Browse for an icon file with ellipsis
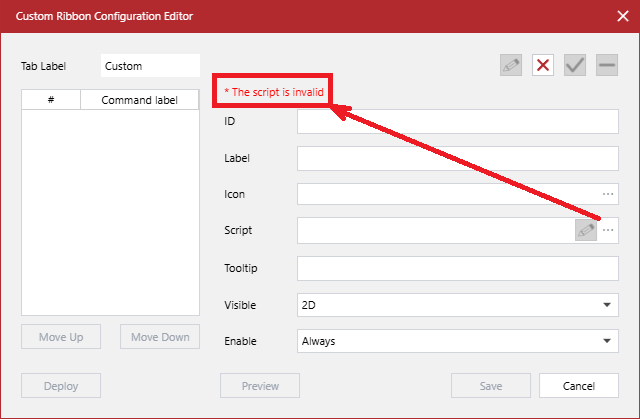Screen dimensions: 640x419 click(x=608, y=194)
